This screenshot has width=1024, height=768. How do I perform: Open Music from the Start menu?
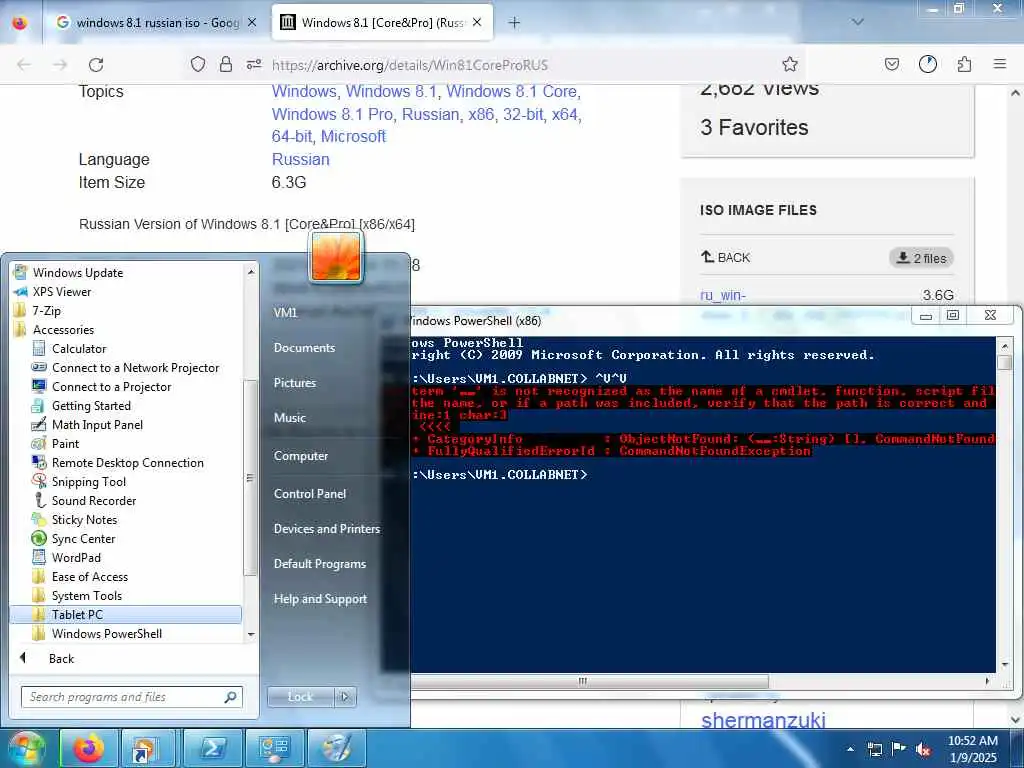[289, 417]
